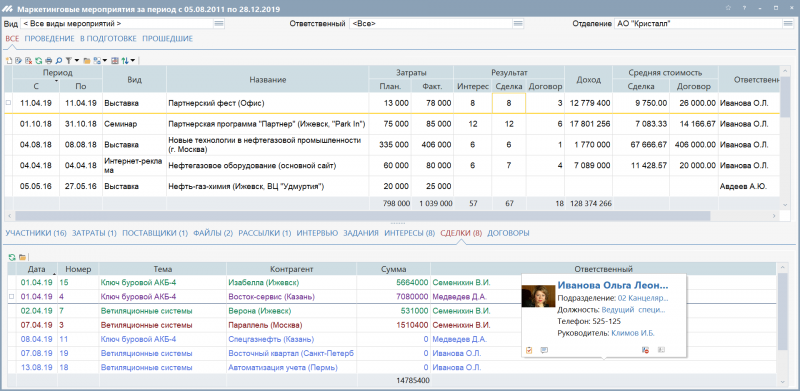This screenshot has height=391, width=800.
Task: Click the delete record toolbar icon
Action: (29, 60)
